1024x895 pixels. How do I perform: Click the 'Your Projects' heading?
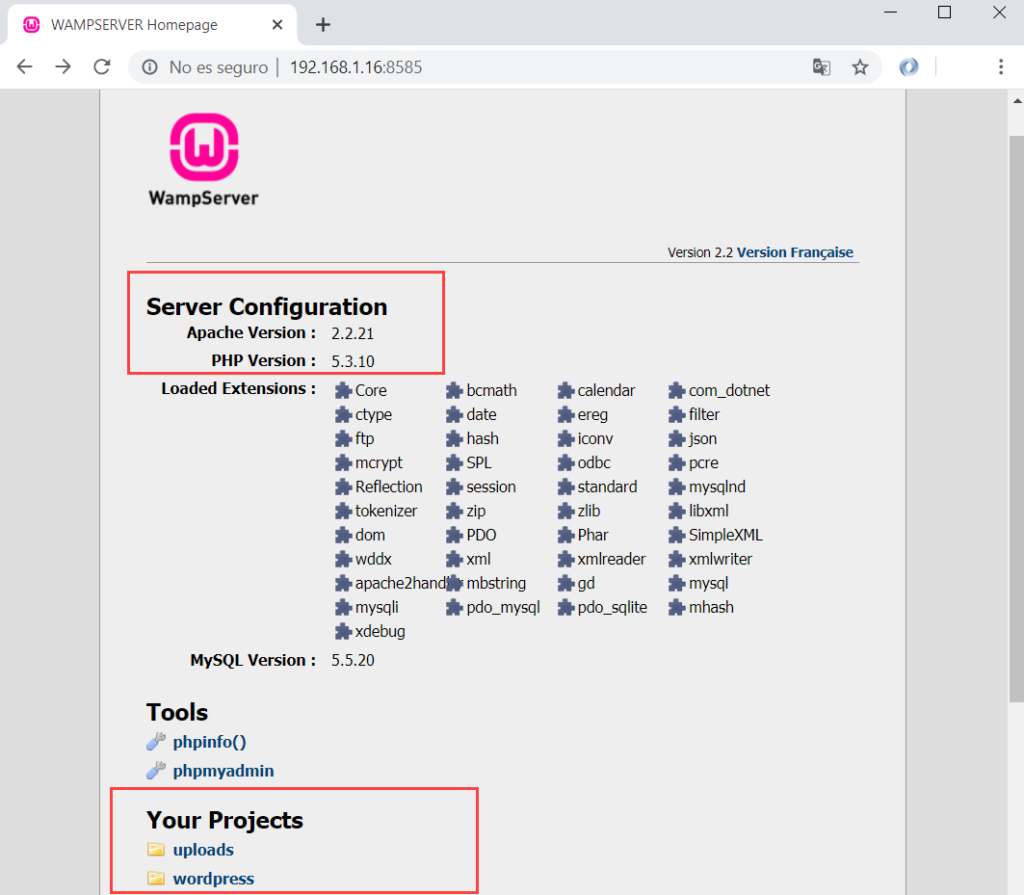click(225, 821)
